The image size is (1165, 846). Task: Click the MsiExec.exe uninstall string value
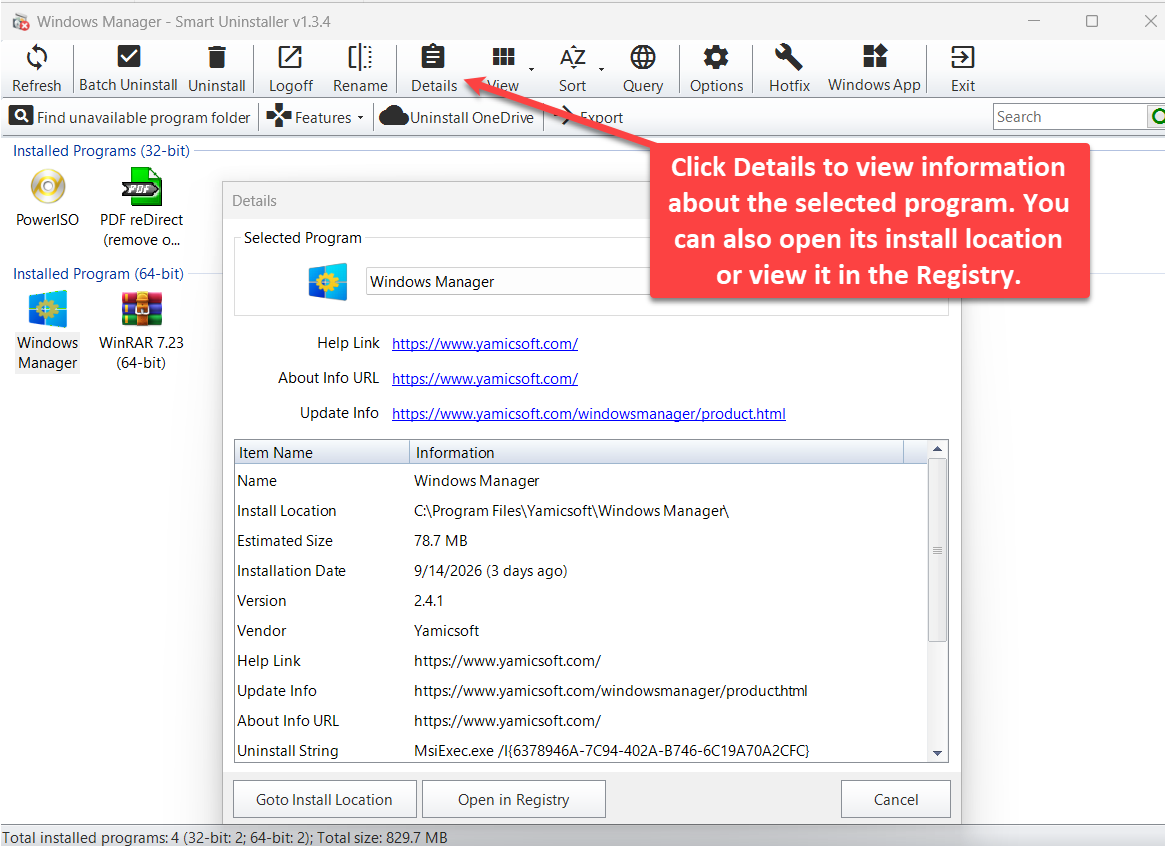(x=611, y=750)
